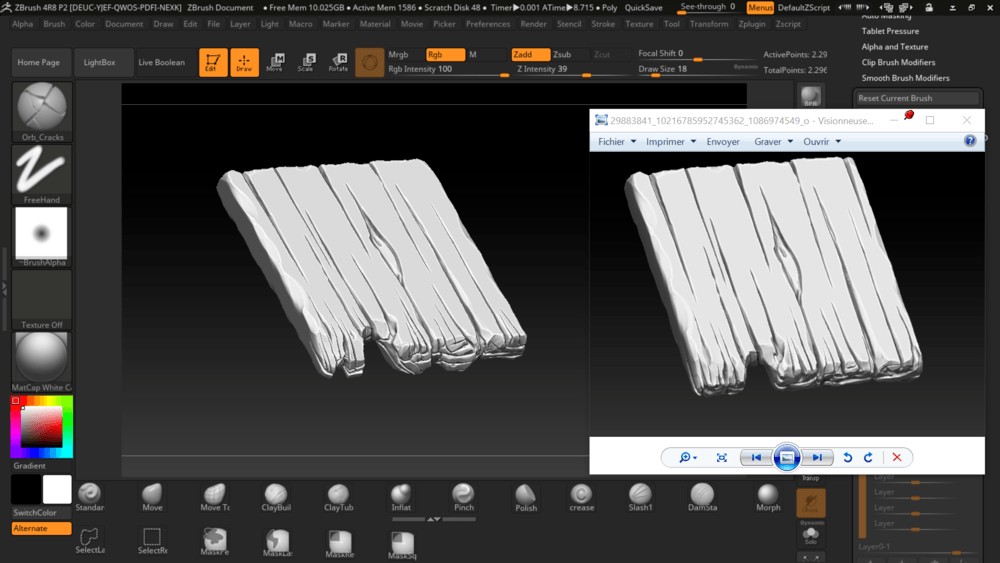Select the Pinch brush
The image size is (1000, 563).
(463, 497)
